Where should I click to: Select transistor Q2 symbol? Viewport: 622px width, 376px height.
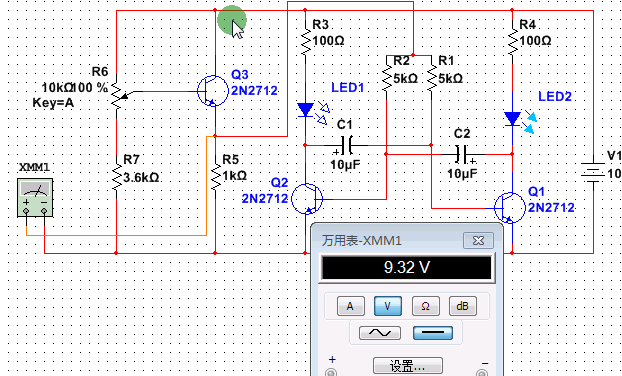click(307, 199)
